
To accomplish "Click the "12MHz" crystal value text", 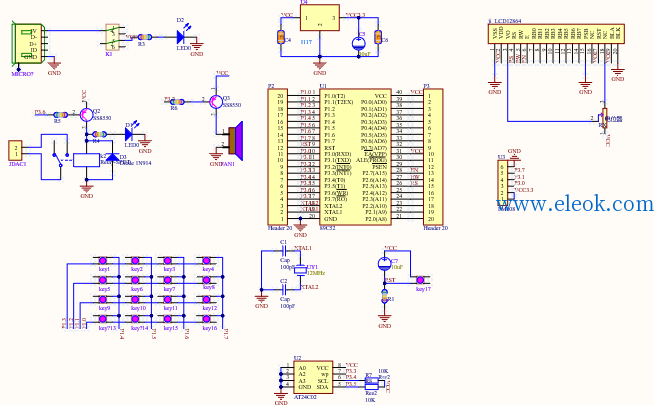I will click(315, 273).
